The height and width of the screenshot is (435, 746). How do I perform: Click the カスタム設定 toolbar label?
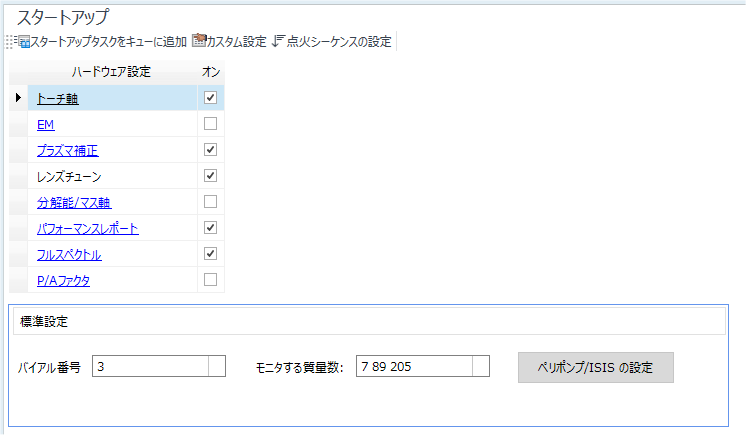click(x=236, y=42)
